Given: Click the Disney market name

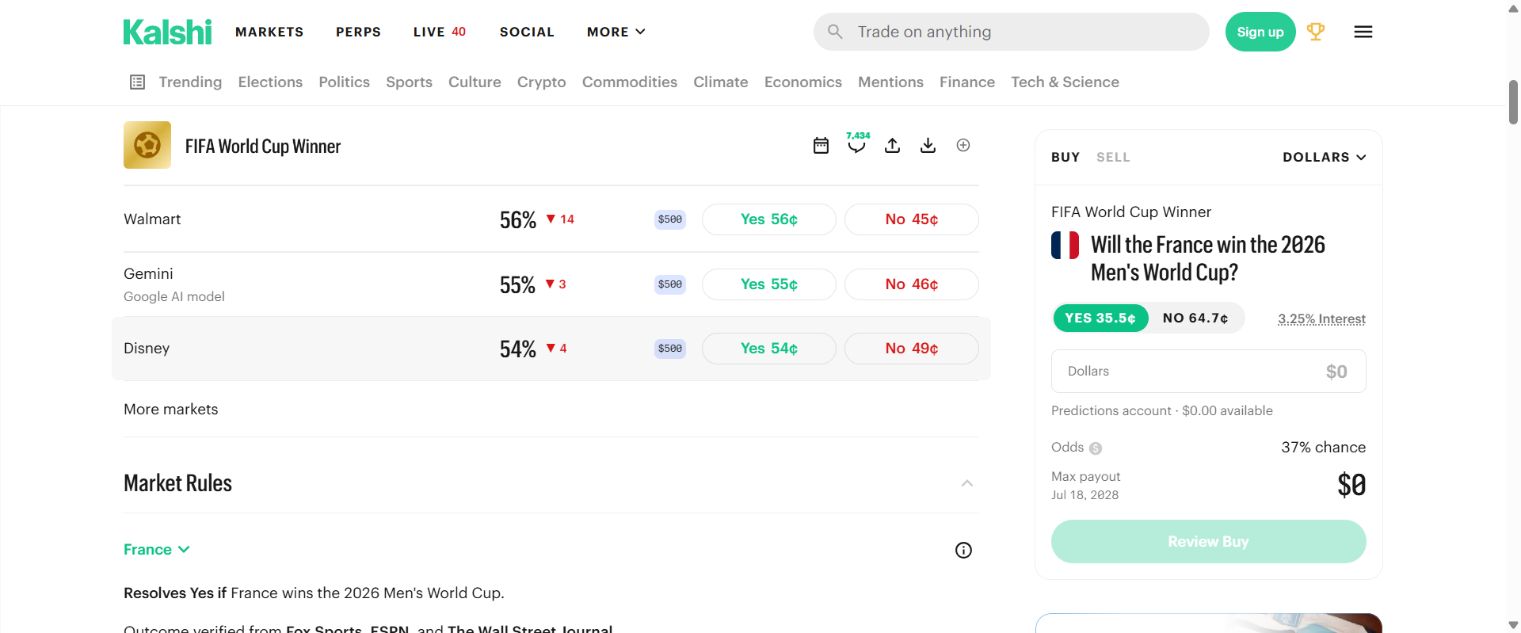Looking at the screenshot, I should coord(147,348).
